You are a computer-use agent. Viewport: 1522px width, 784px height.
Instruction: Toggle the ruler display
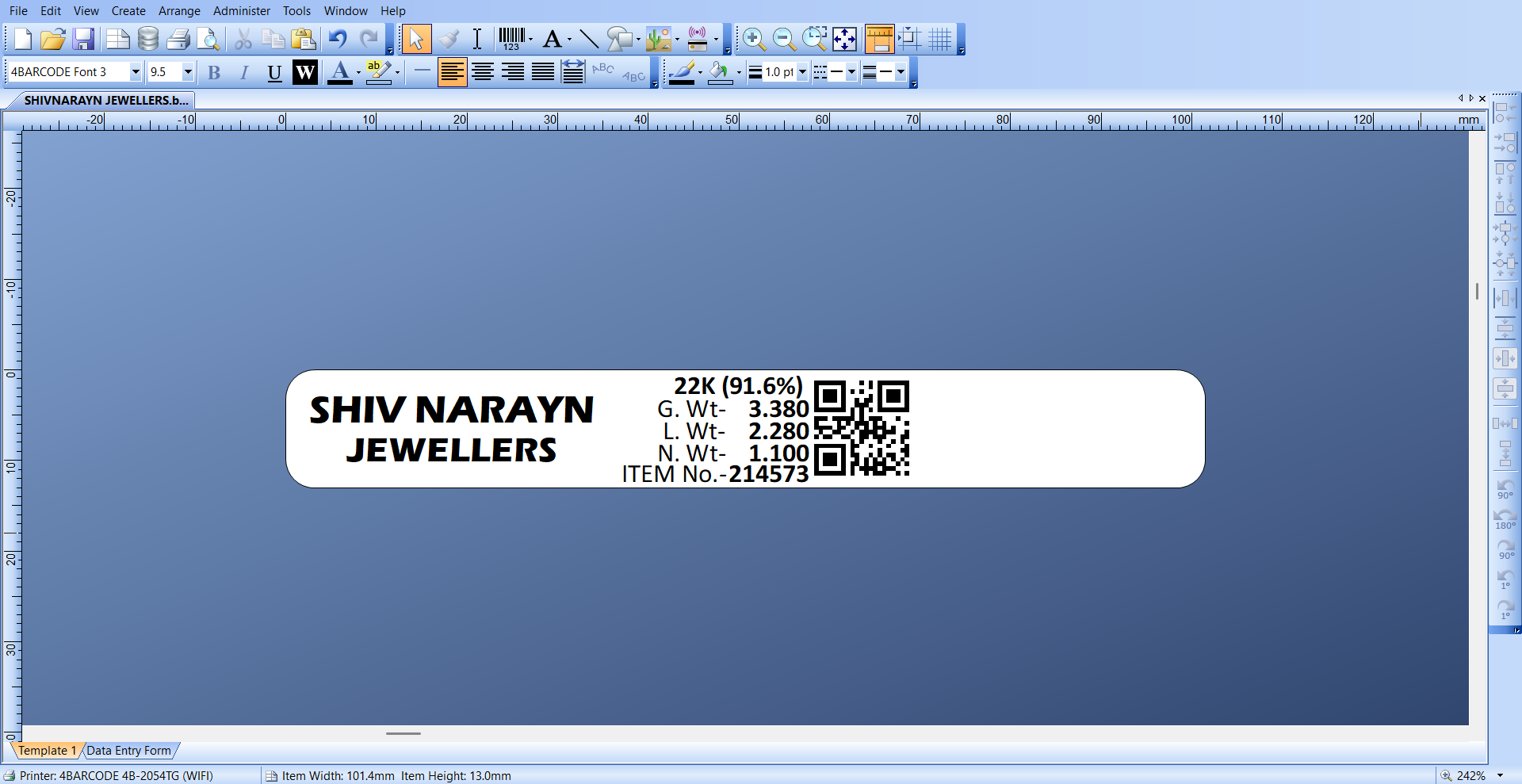pyautogui.click(x=879, y=39)
